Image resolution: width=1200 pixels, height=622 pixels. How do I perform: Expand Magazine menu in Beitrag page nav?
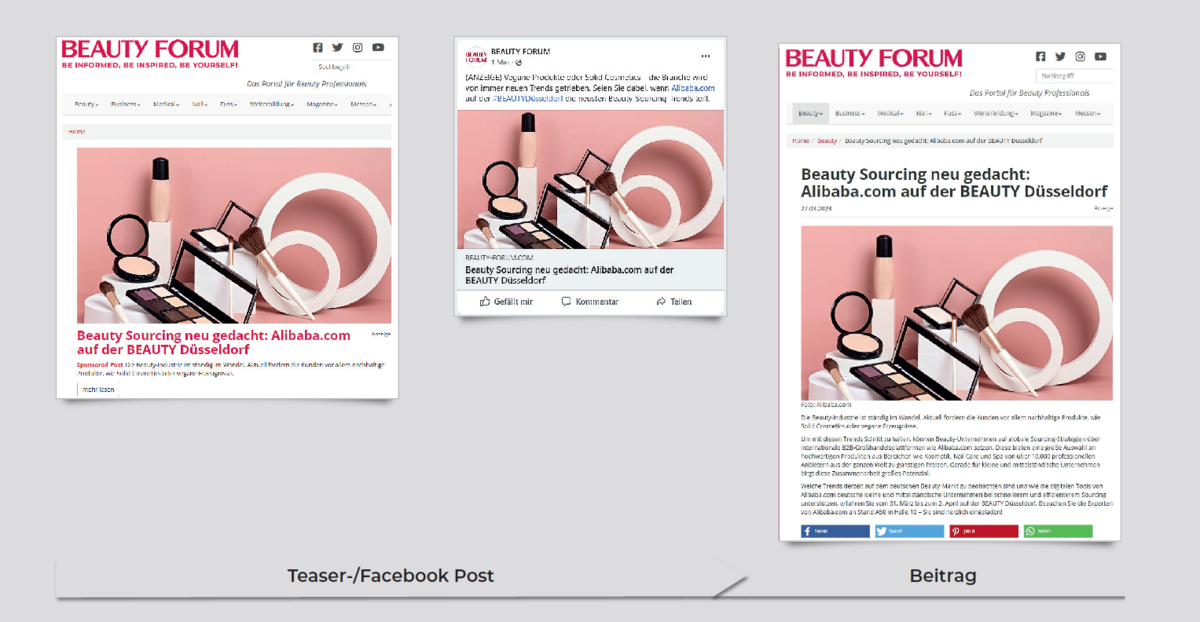[1047, 113]
